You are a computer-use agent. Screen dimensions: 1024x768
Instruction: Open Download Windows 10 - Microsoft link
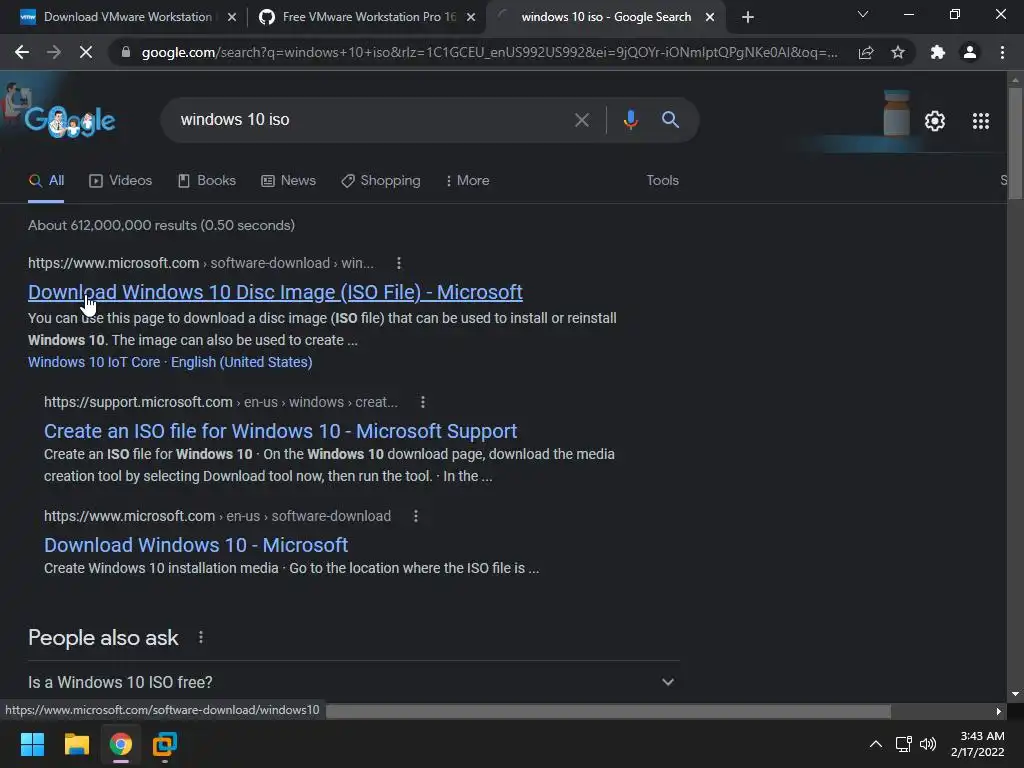point(196,545)
